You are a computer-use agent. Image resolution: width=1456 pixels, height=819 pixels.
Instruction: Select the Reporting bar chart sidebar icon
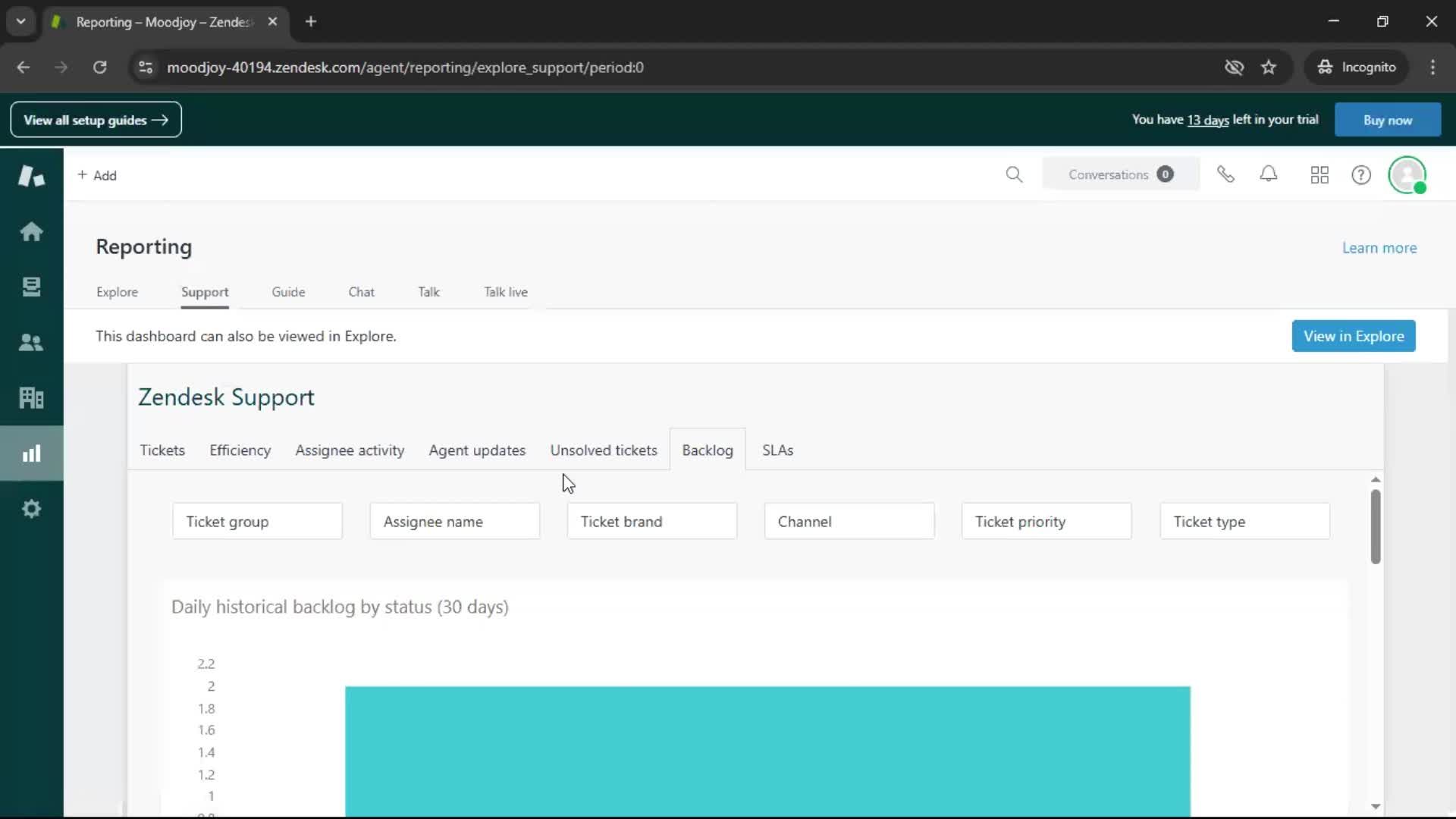coord(31,453)
